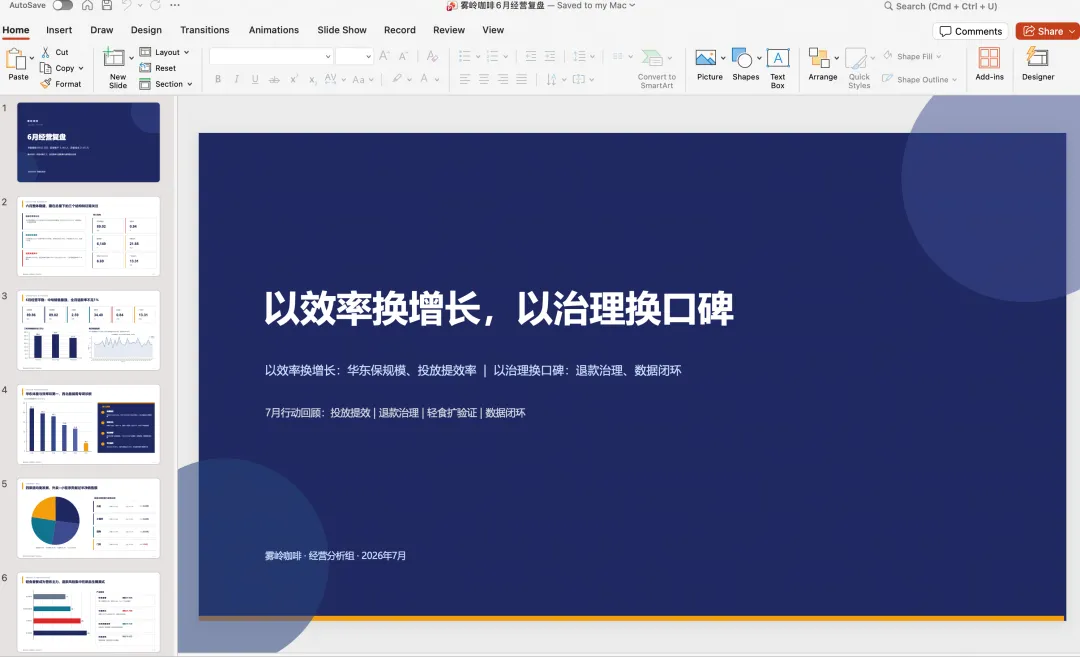Image resolution: width=1080 pixels, height=657 pixels.
Task: Click the Decrease Font Size icon
Action: (404, 56)
